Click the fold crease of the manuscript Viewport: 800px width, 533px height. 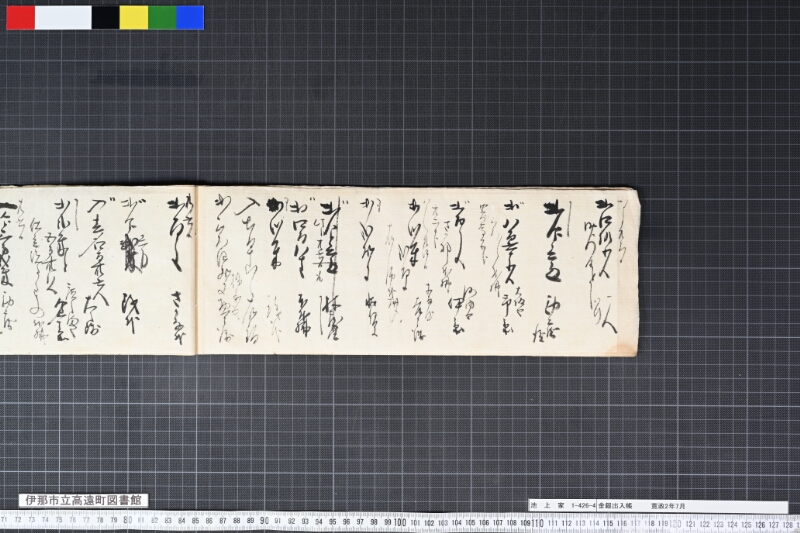pyautogui.click(x=196, y=270)
